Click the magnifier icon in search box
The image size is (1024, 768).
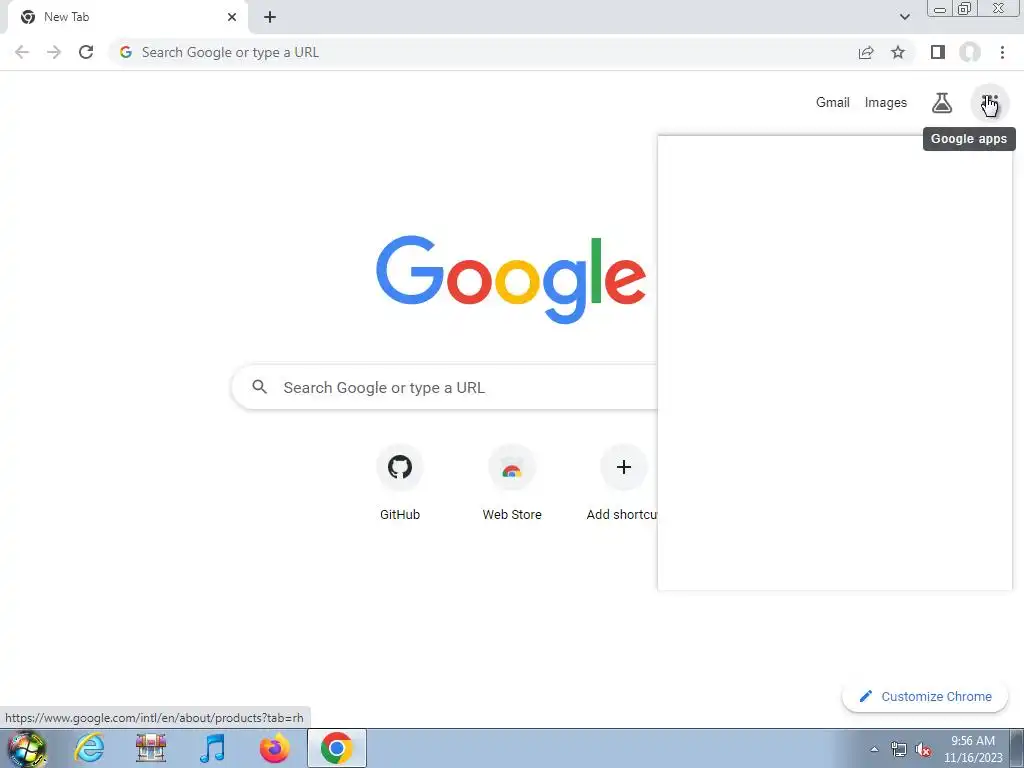click(x=259, y=387)
